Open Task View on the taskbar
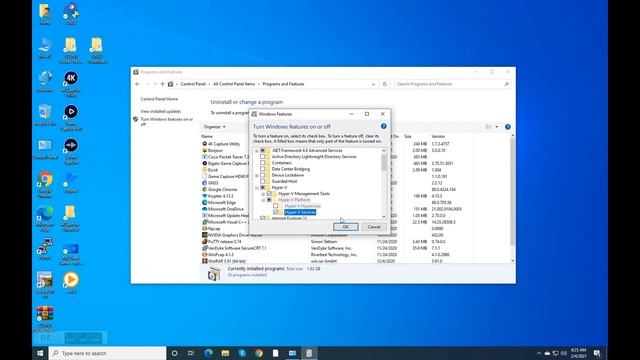The width and height of the screenshot is (640, 360). [x=191, y=353]
